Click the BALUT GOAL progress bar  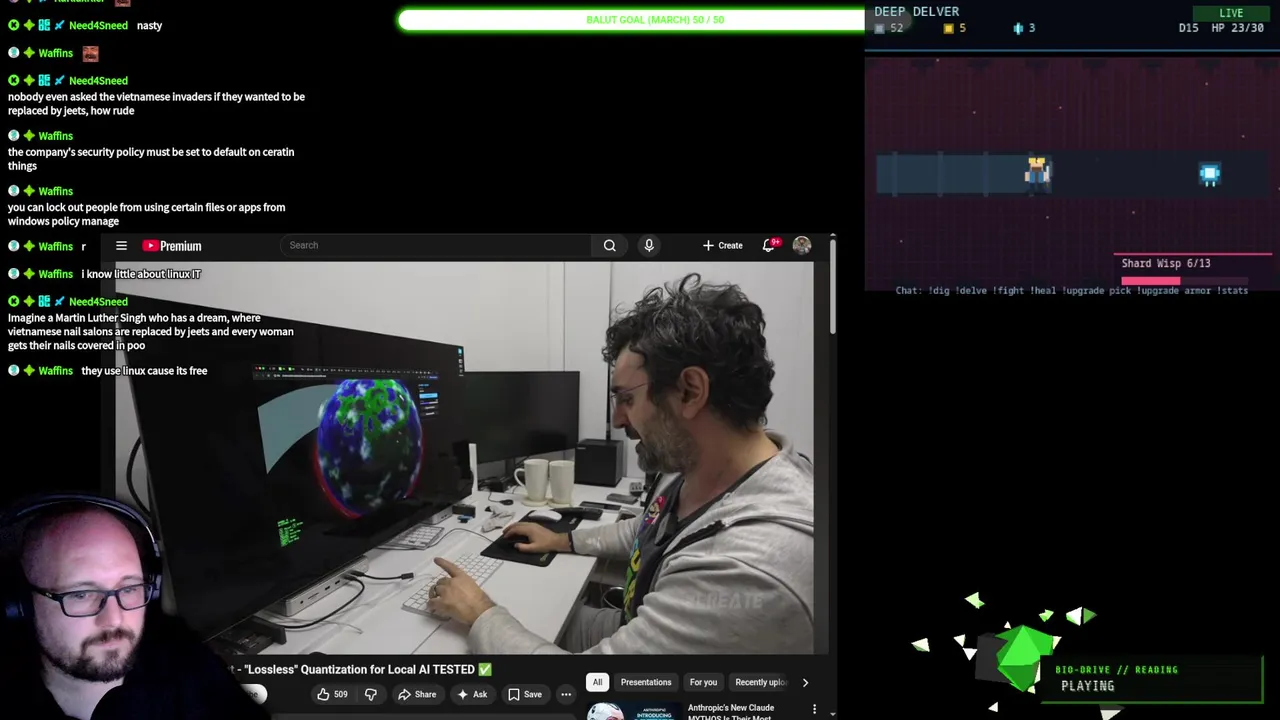pyautogui.click(x=631, y=19)
